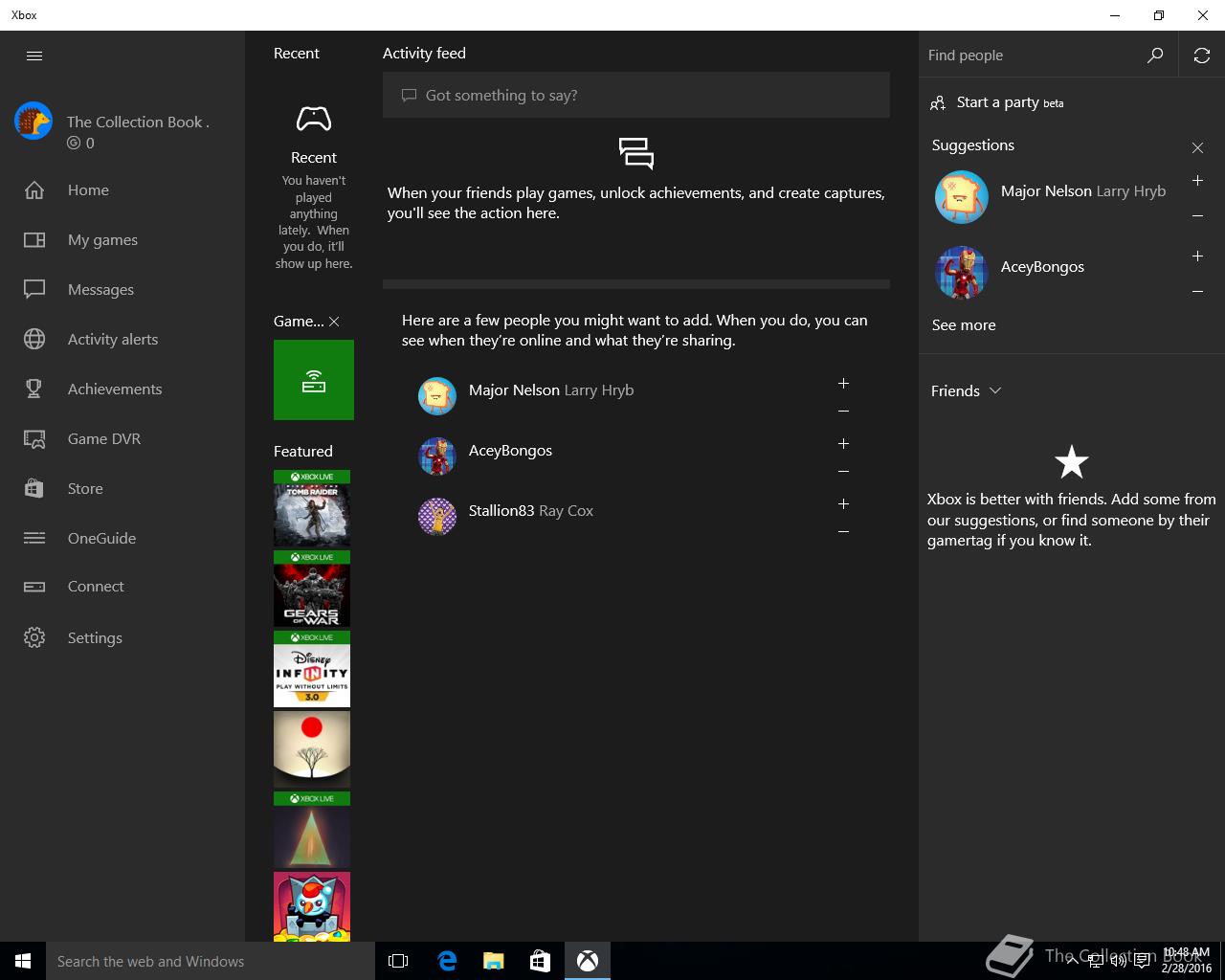
Task: Open AceyBongos name in Suggestions panel
Action: coord(1042,266)
